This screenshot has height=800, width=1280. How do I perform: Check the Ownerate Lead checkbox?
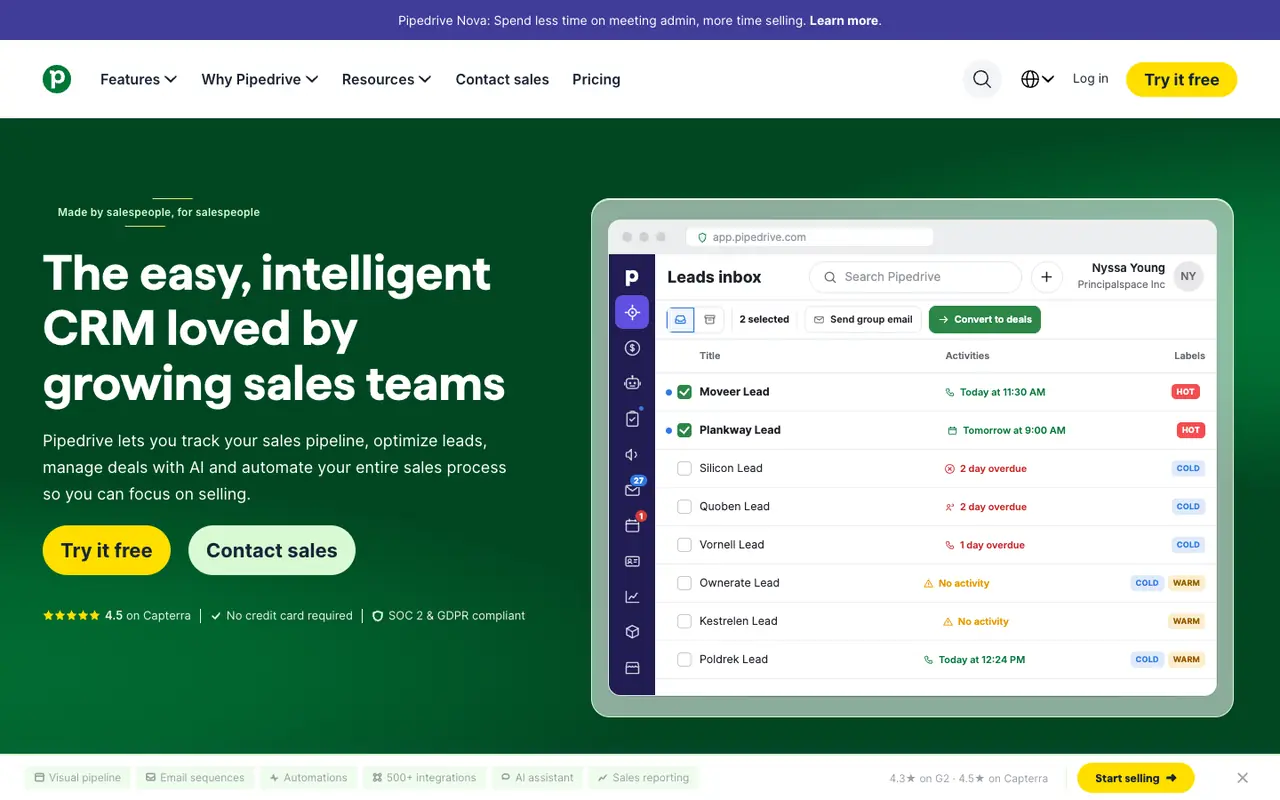pyautogui.click(x=685, y=583)
